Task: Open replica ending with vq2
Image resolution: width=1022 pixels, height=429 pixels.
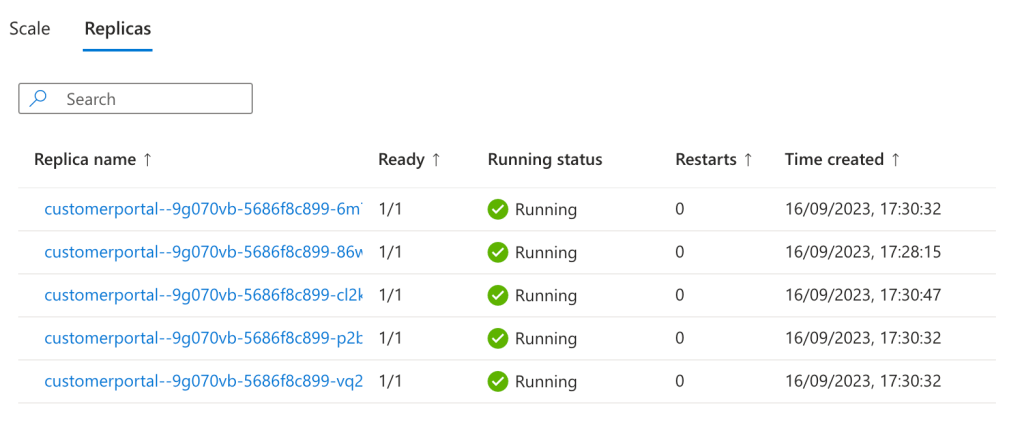Action: (203, 381)
